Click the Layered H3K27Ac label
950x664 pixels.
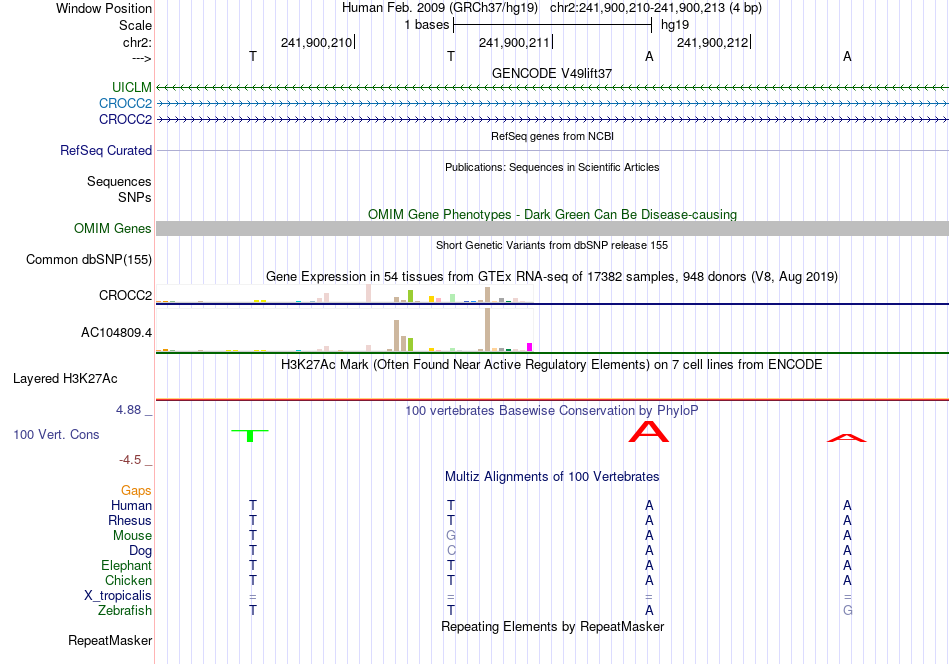point(65,379)
